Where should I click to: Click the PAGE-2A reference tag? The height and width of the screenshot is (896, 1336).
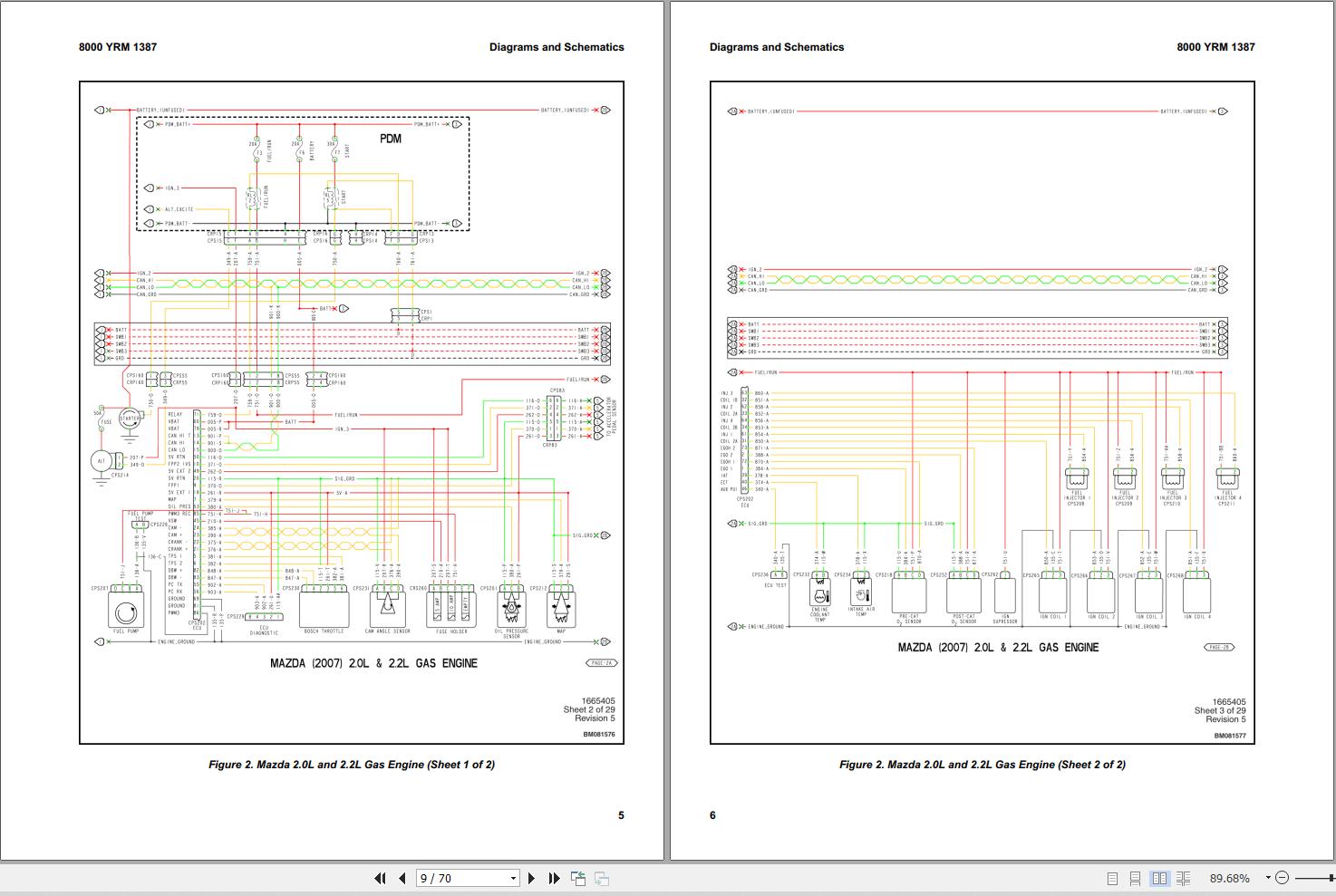click(x=601, y=663)
